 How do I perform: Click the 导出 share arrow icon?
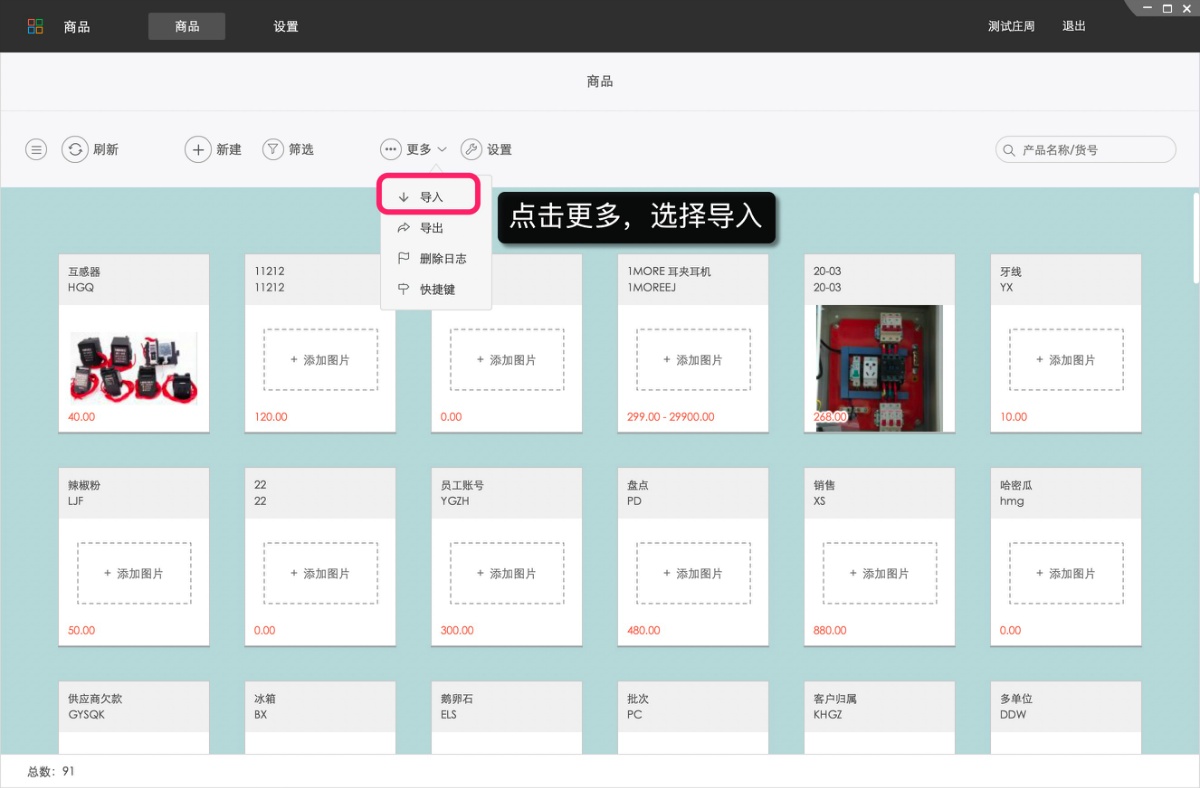tap(404, 228)
